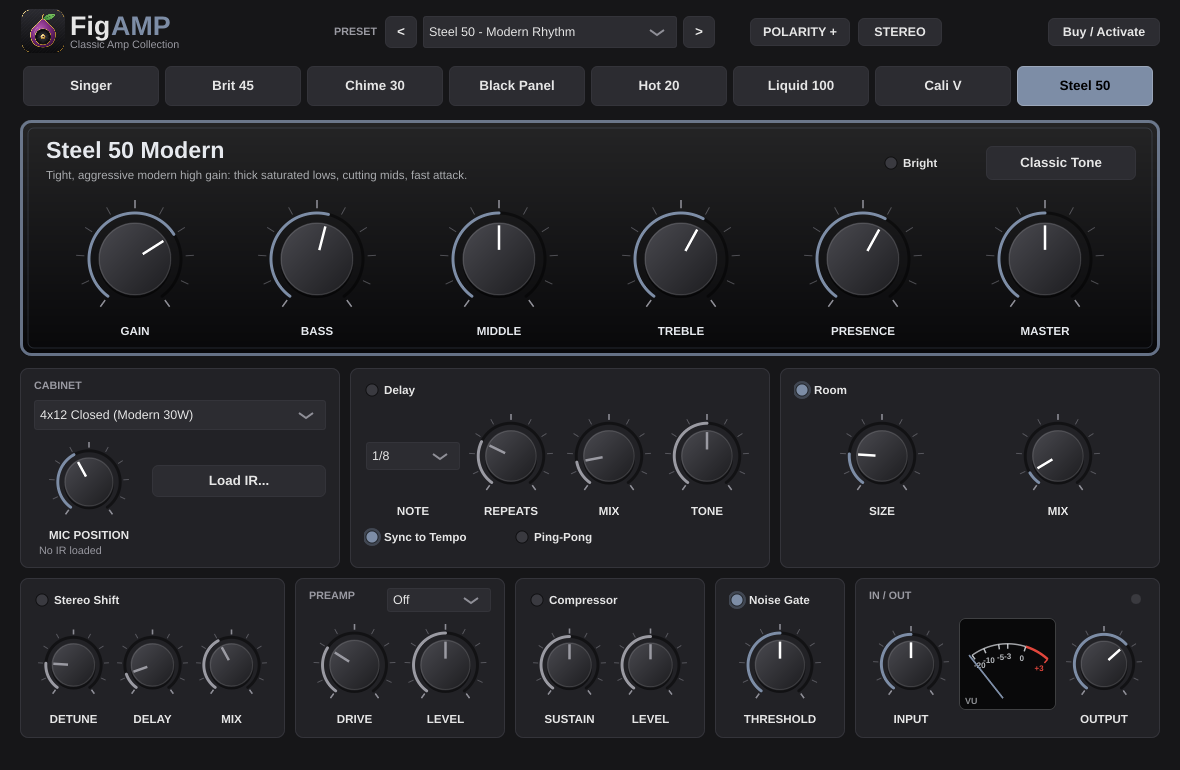Screen dimensions: 1180x770
Task: Click the OUTPUT level knob
Action: click(x=1103, y=665)
